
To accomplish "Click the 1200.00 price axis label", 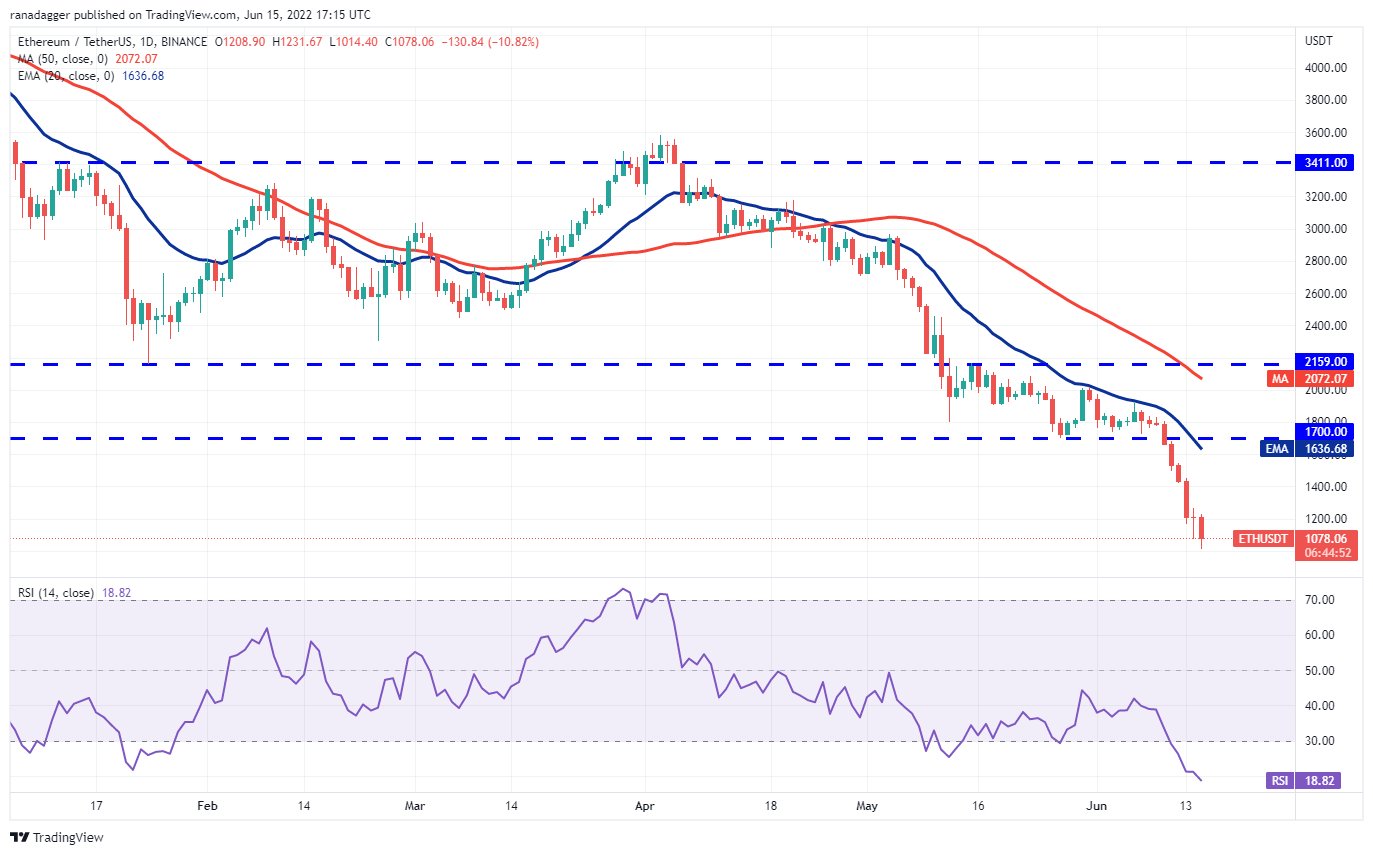I will [1325, 518].
